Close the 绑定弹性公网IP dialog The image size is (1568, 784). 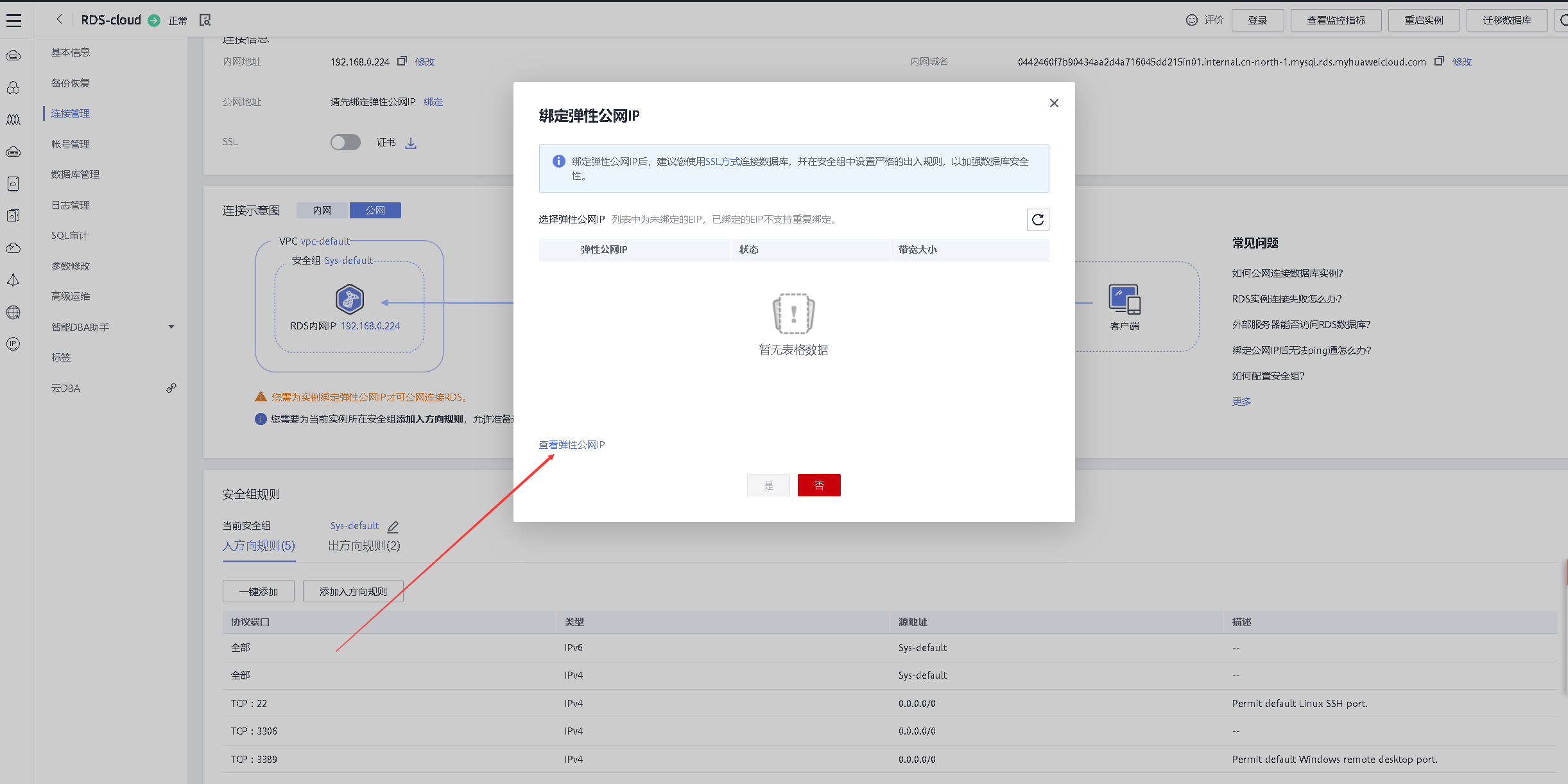[1053, 103]
